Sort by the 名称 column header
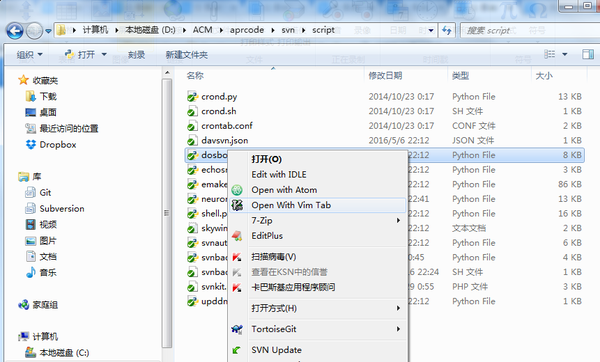600x362 pixels. click(x=195, y=76)
